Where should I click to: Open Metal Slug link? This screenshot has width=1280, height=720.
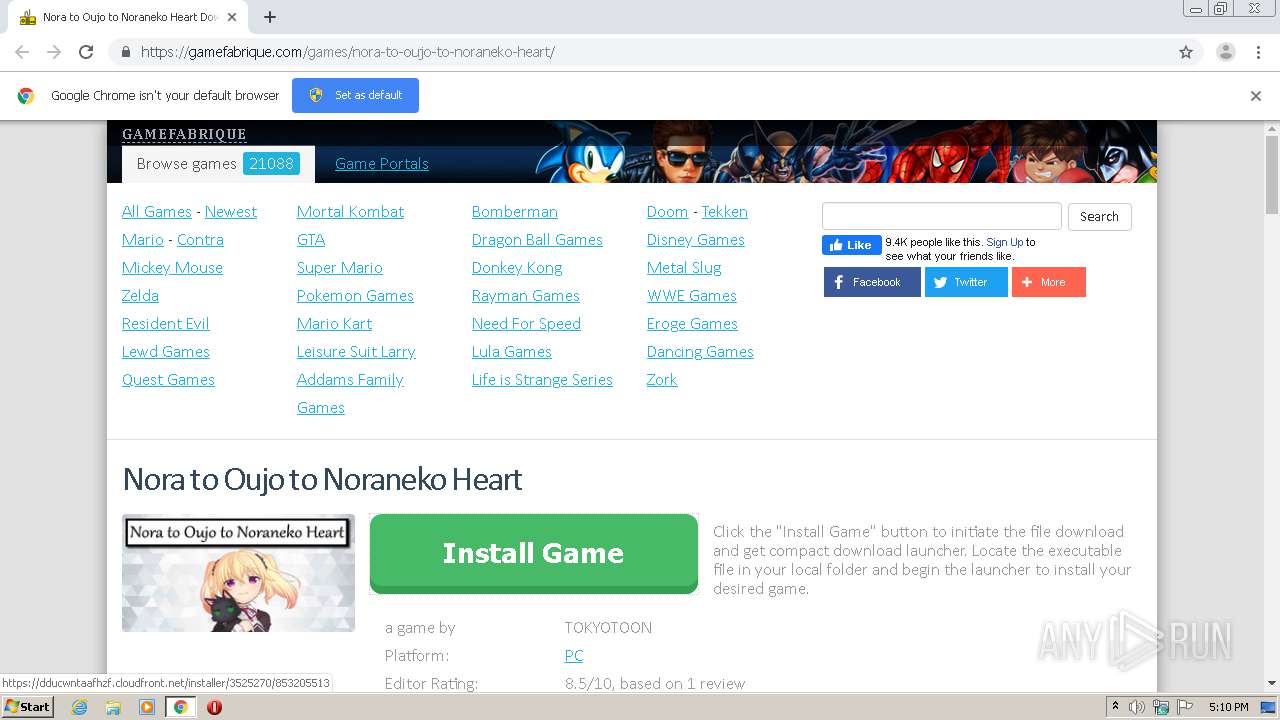684,268
